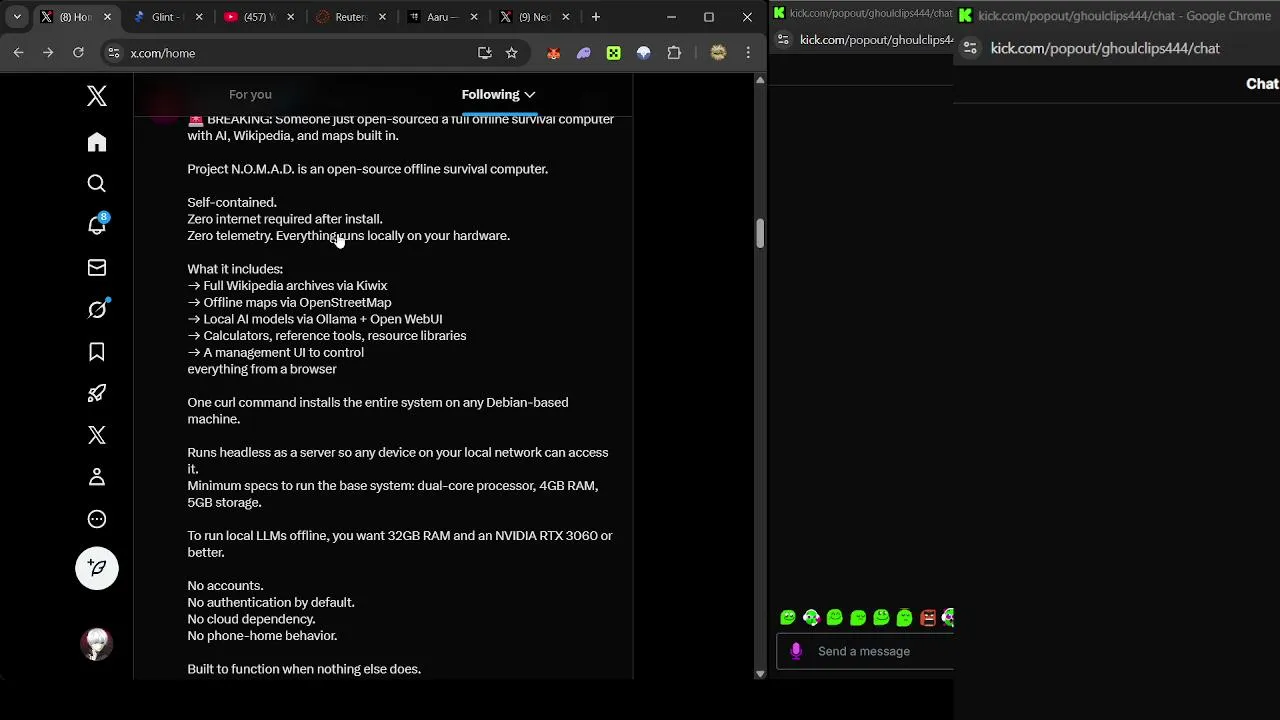Switch to the For you timeline tab

pyautogui.click(x=250, y=94)
